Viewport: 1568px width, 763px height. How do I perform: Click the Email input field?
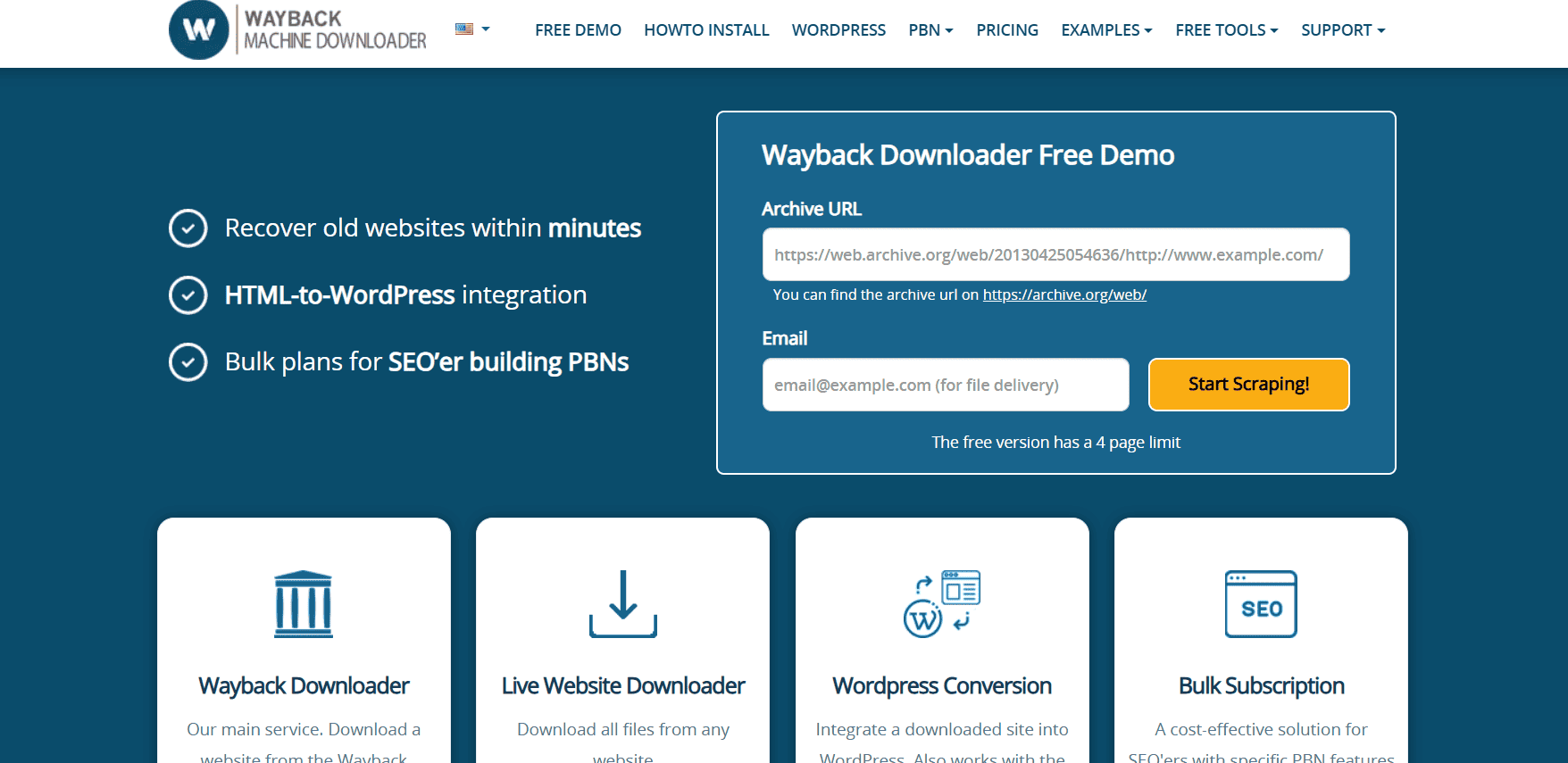(x=946, y=385)
